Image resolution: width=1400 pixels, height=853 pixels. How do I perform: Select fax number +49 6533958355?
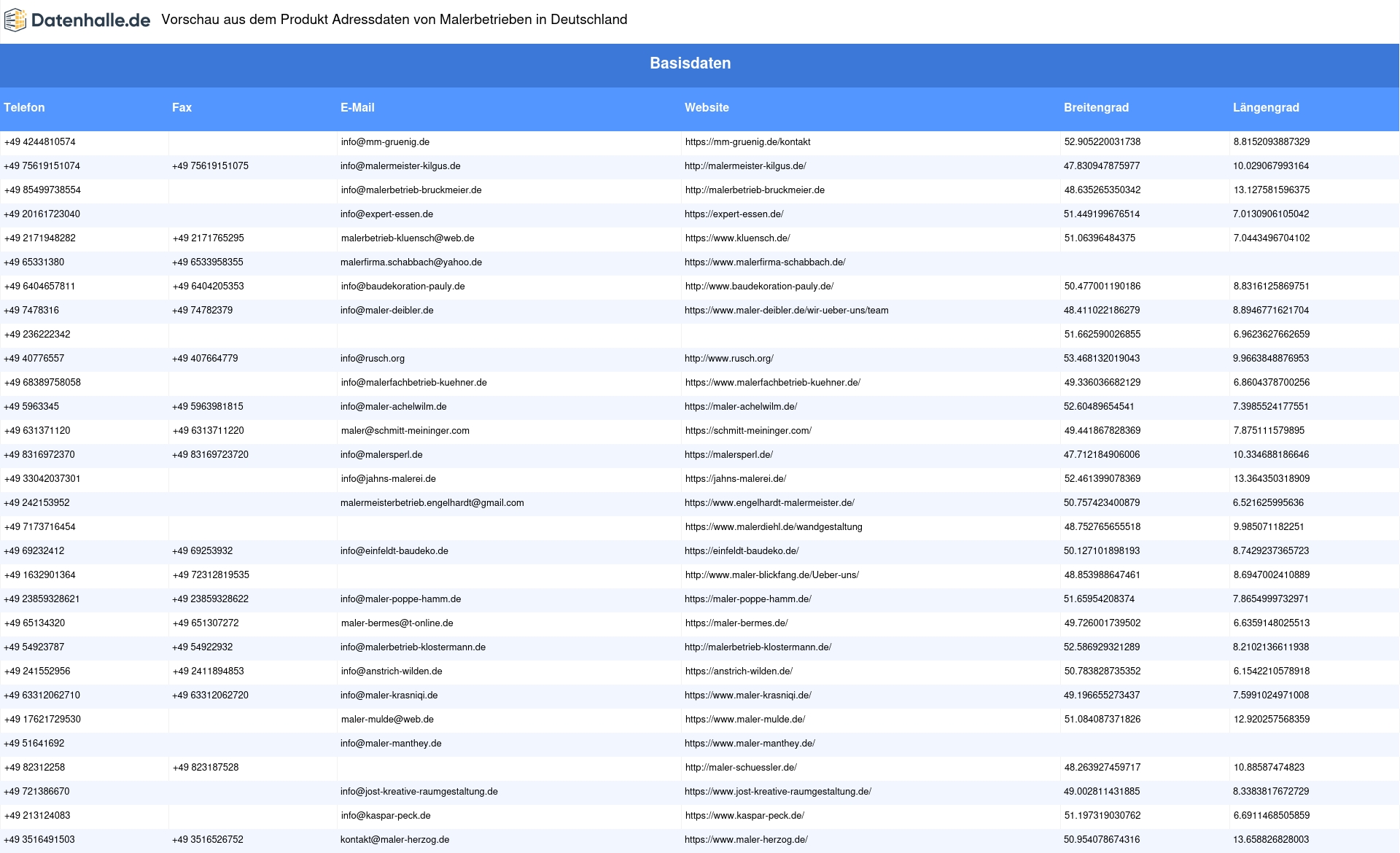pos(208,262)
